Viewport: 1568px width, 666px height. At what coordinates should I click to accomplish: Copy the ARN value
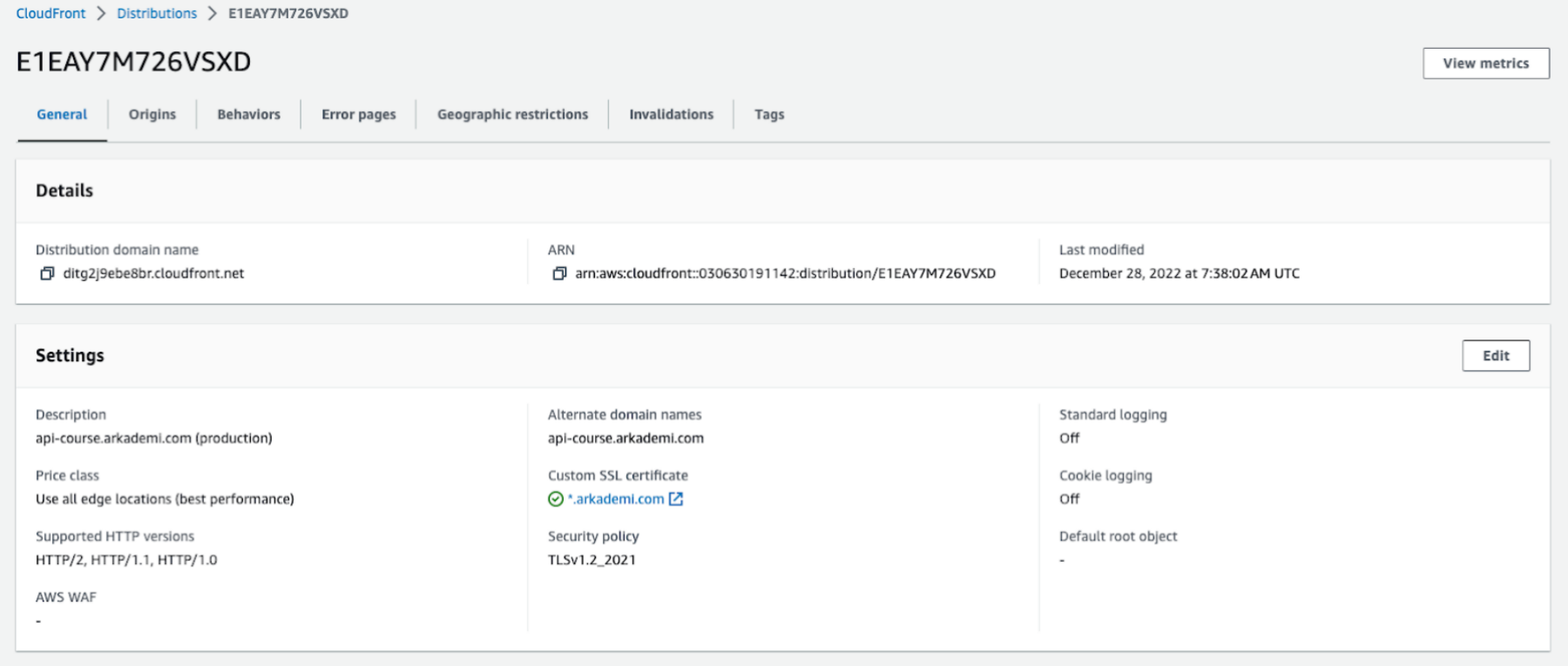pyautogui.click(x=559, y=273)
